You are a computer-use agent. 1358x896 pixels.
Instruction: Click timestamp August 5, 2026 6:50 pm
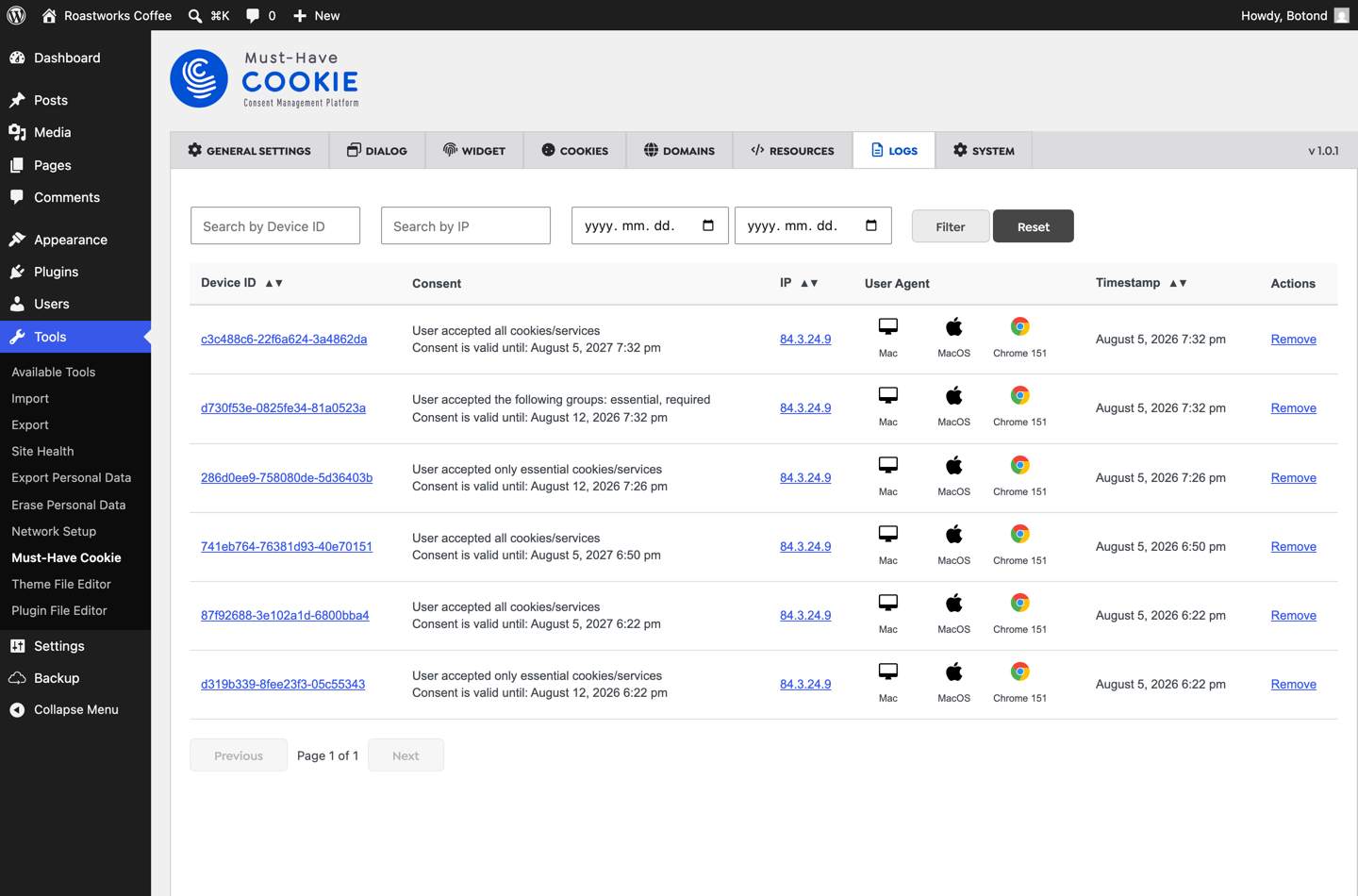[x=1161, y=547]
